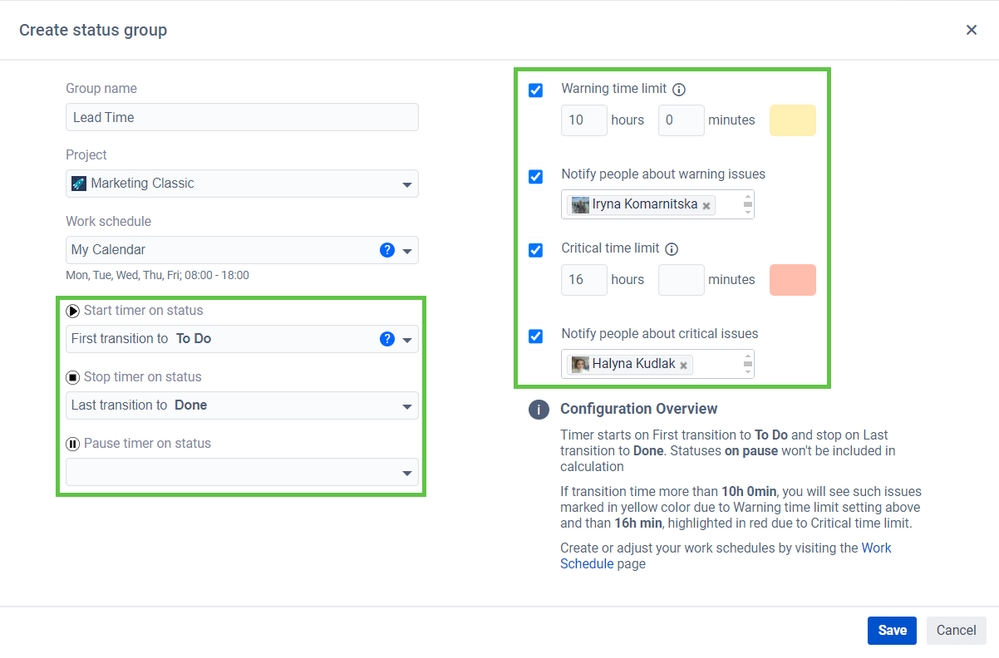The image size is (999, 658).
Task: Click Halyna Kudlak's avatar
Action: pyautogui.click(x=580, y=364)
